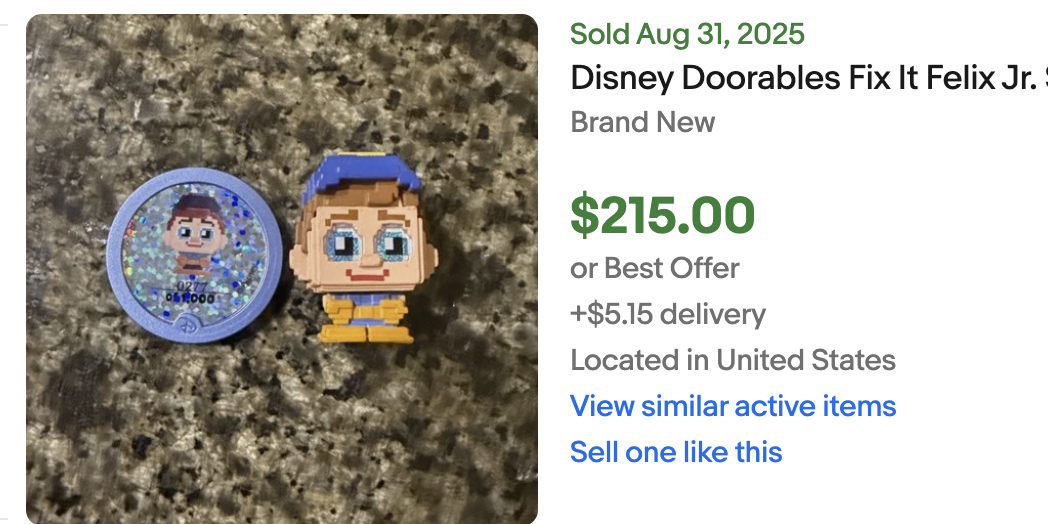This screenshot has width=1048, height=524.
Task: Click the View similar active items link
Action: click(x=732, y=406)
